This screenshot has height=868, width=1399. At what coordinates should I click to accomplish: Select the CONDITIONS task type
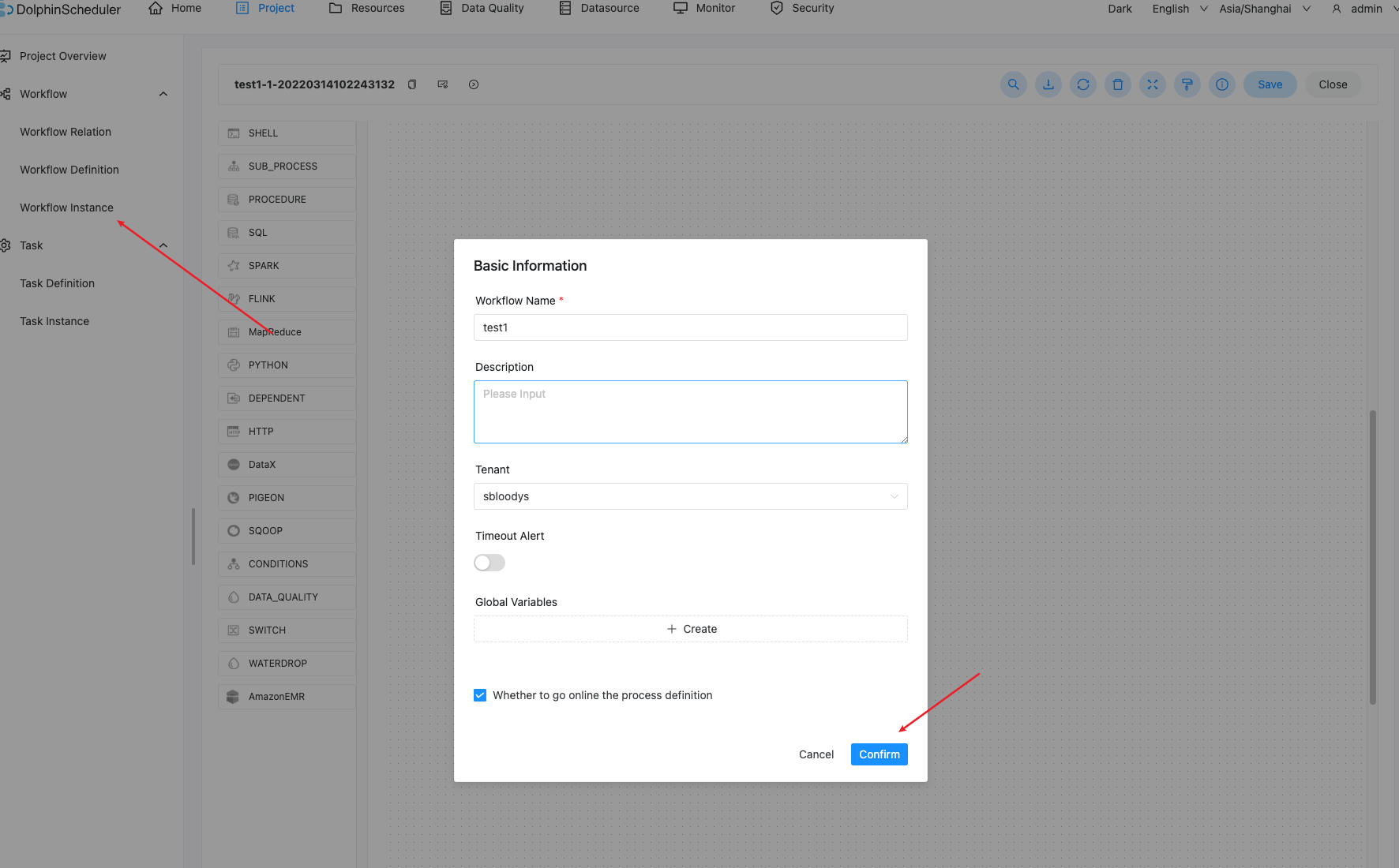tap(287, 564)
